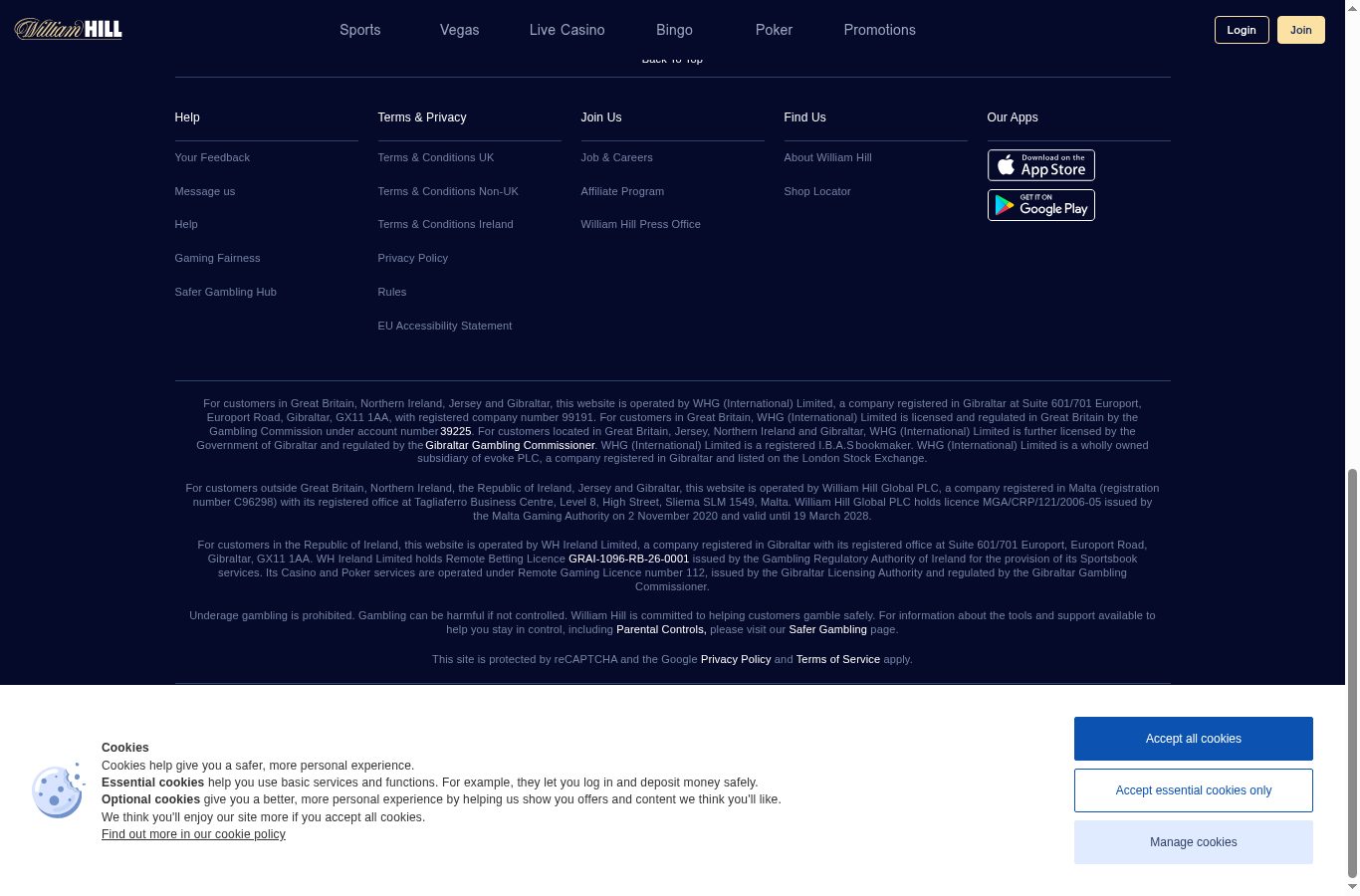1360x896 pixels.
Task: Accept all cookies
Action: (x=1193, y=739)
